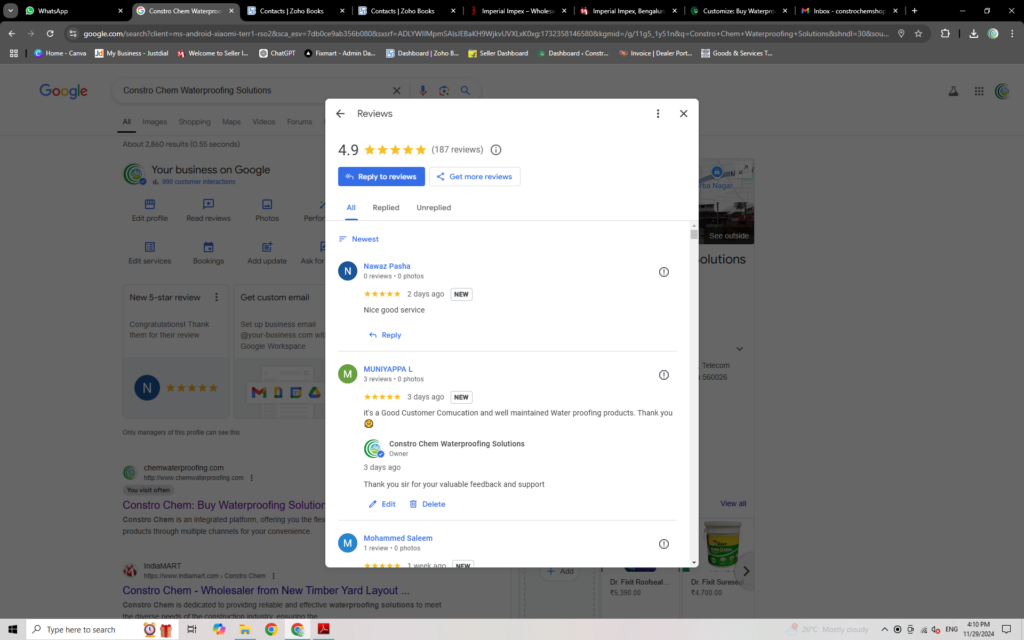This screenshot has height=640, width=1024.
Task: Reply to Nawaz Pasha's review
Action: click(x=385, y=335)
